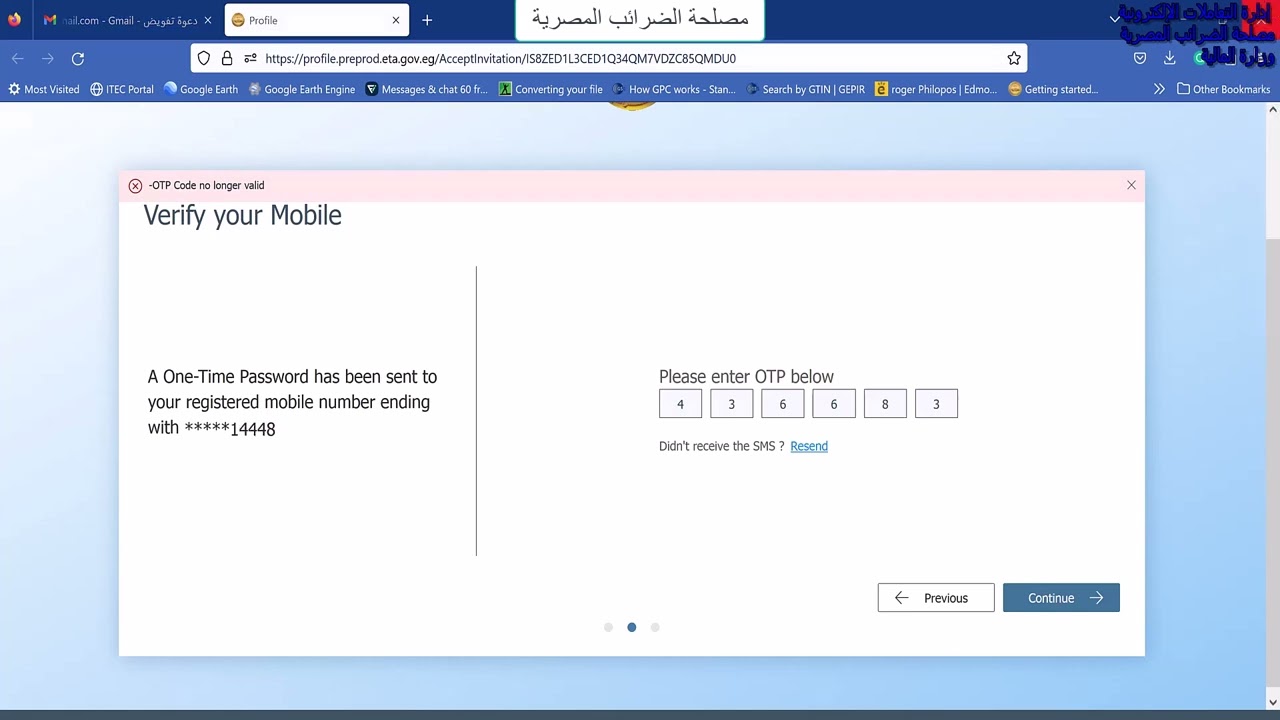Open Other Bookmarks folder
The width and height of the screenshot is (1280, 720).
pyautogui.click(x=1223, y=89)
